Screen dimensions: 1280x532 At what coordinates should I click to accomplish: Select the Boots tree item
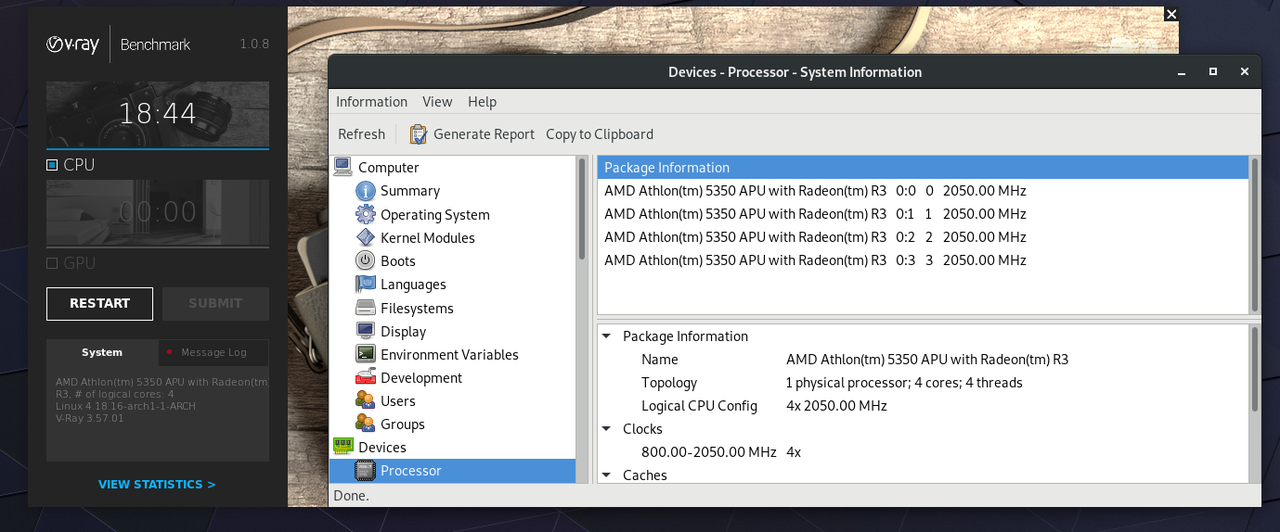point(398,260)
